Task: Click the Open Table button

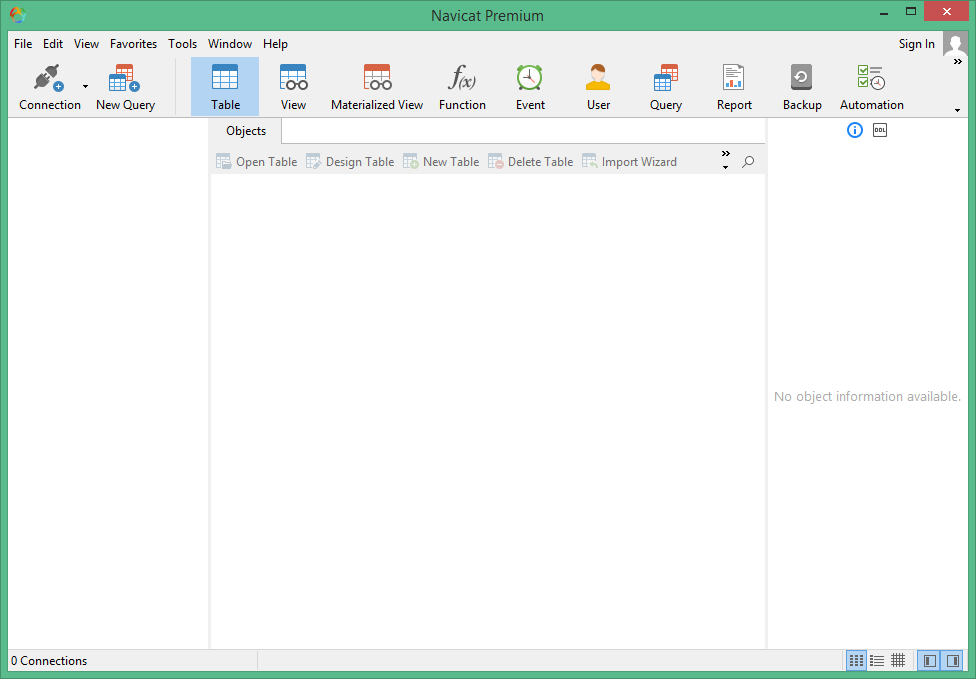Action: pos(256,162)
